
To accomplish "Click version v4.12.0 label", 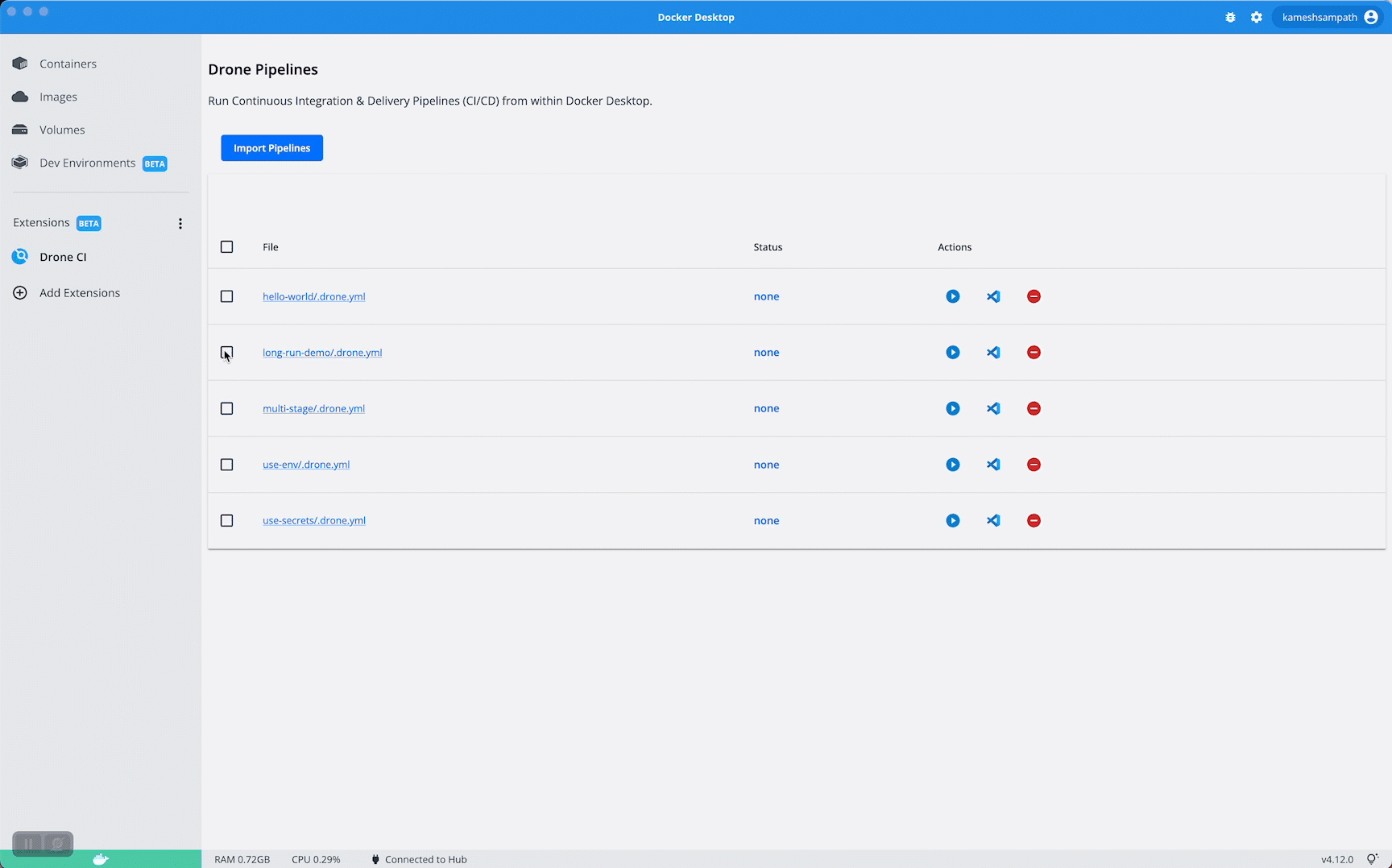I will pos(1337,859).
